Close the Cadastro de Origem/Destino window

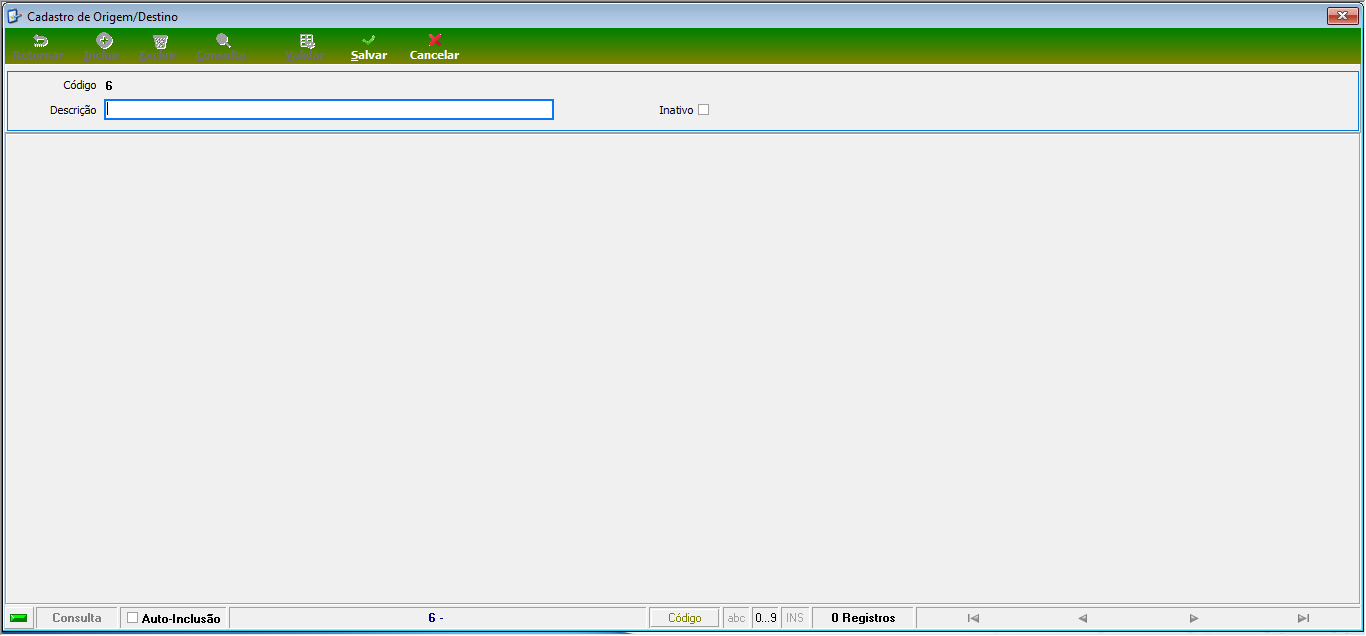(1341, 16)
